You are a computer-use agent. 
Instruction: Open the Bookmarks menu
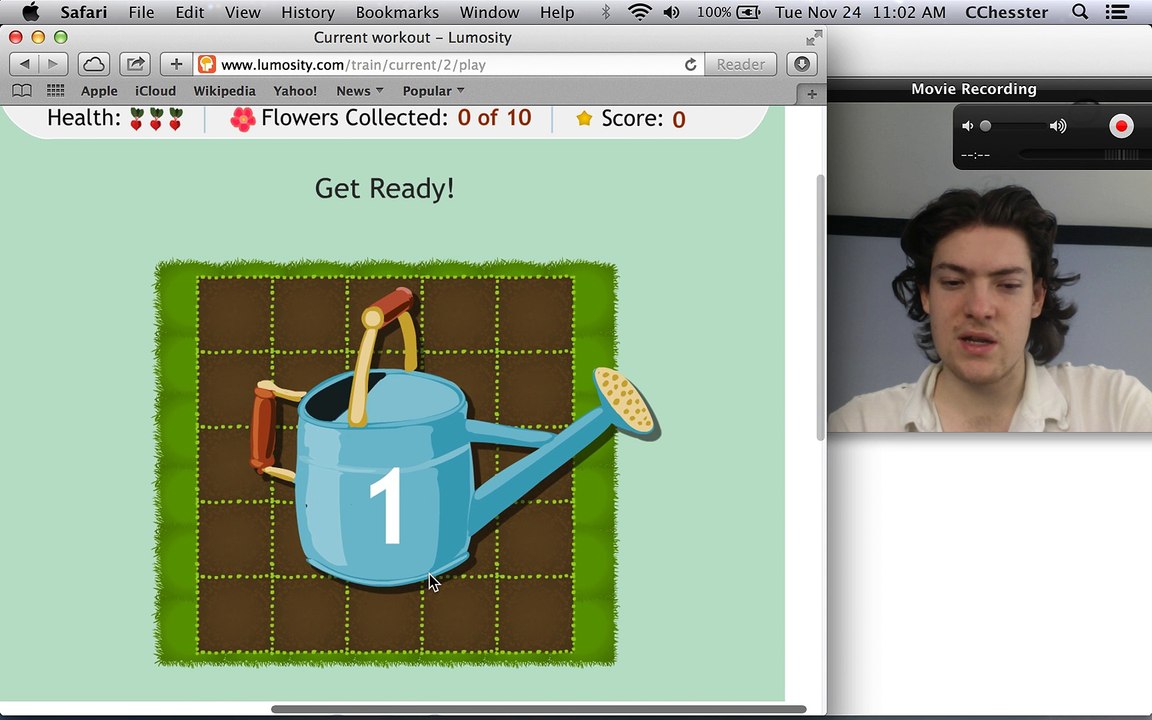coord(397,12)
